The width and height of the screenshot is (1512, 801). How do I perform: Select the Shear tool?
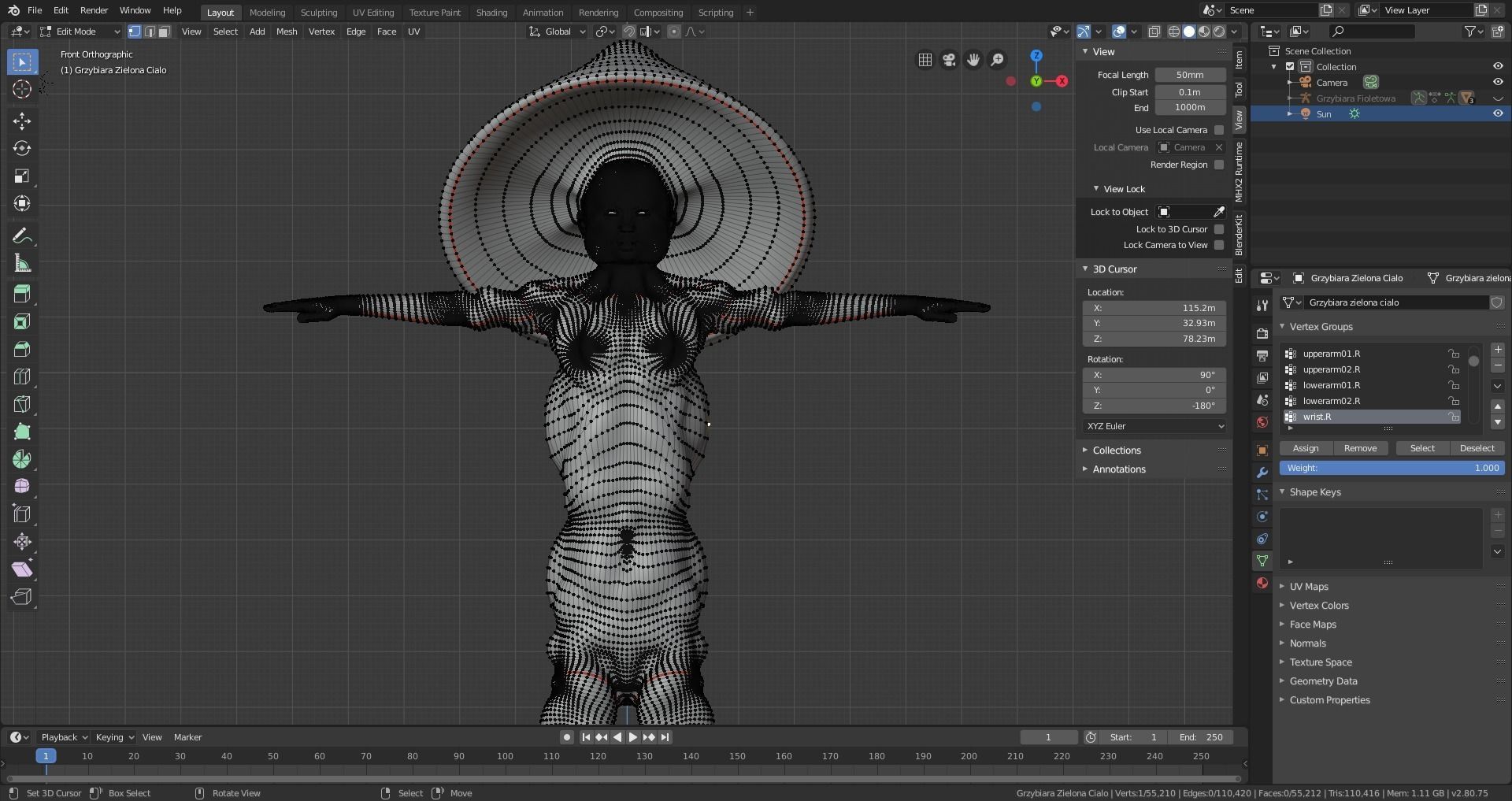(22, 569)
